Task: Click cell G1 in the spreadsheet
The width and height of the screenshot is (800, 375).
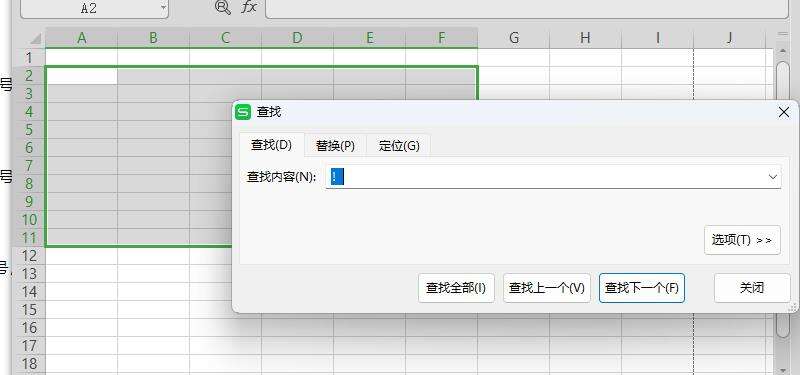Action: tap(514, 57)
